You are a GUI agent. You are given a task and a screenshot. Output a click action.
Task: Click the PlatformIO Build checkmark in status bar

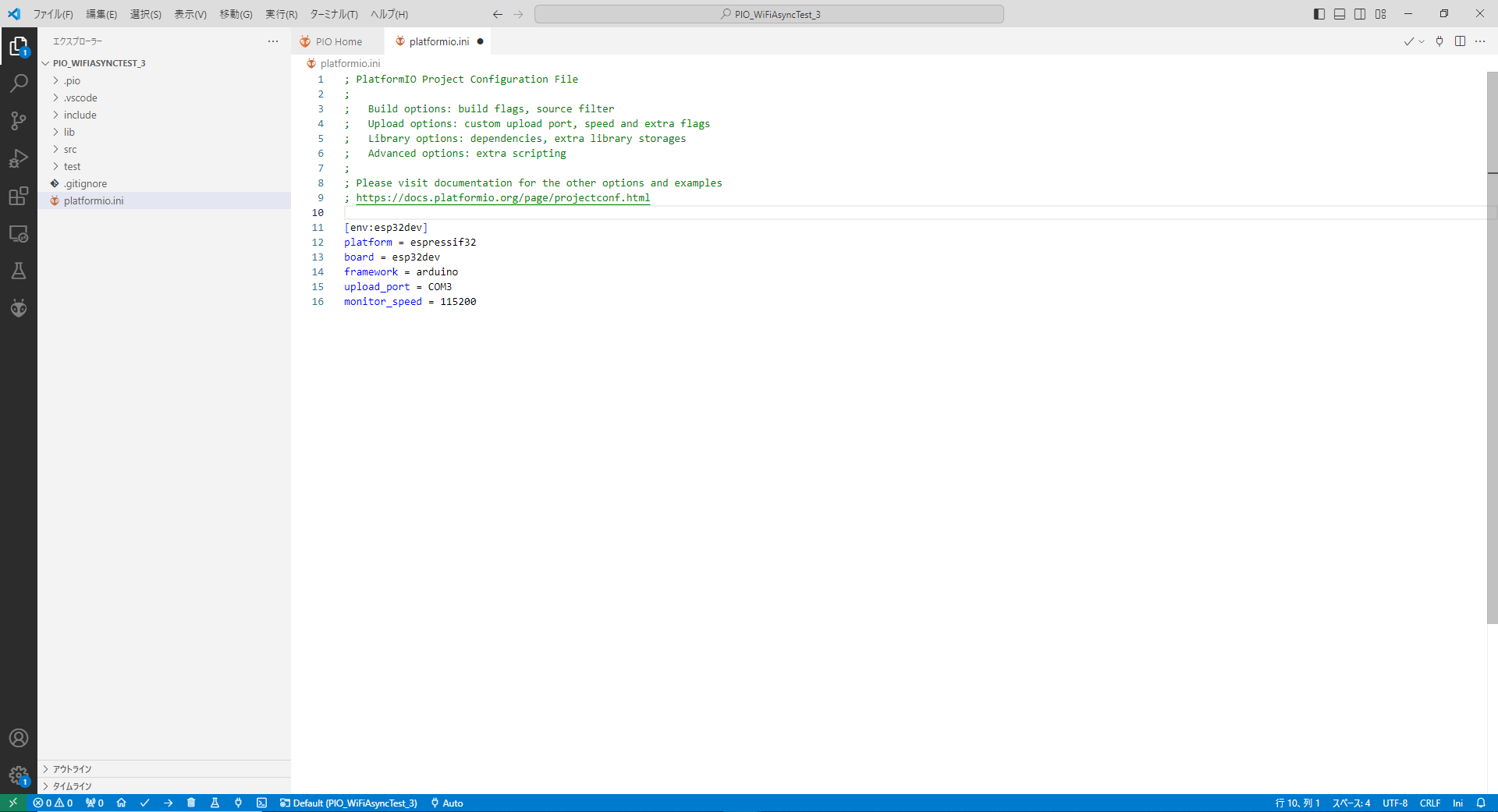pos(144,803)
